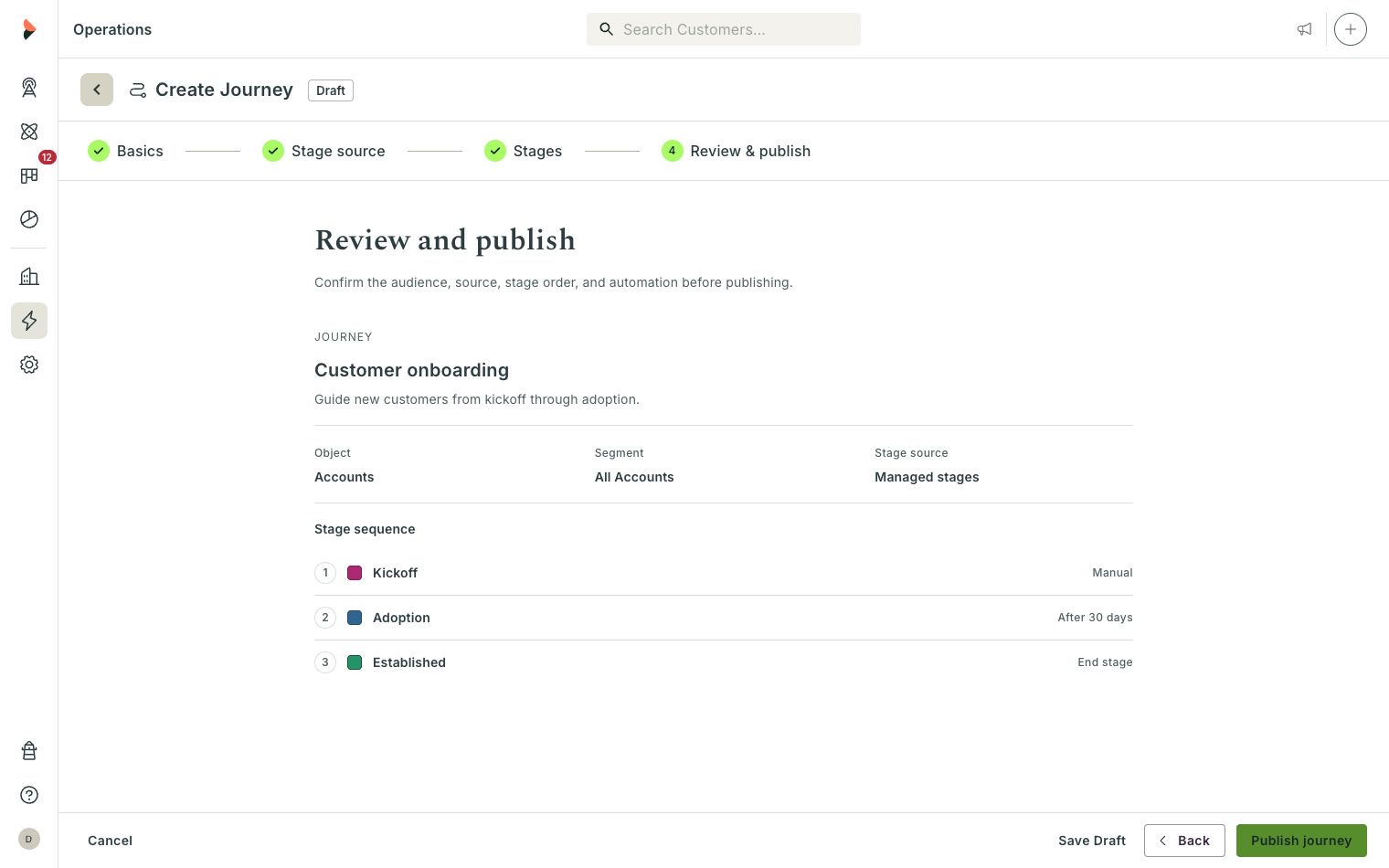1389x868 pixels.
Task: Select the lightning bolt automation icon
Action: pyautogui.click(x=29, y=321)
